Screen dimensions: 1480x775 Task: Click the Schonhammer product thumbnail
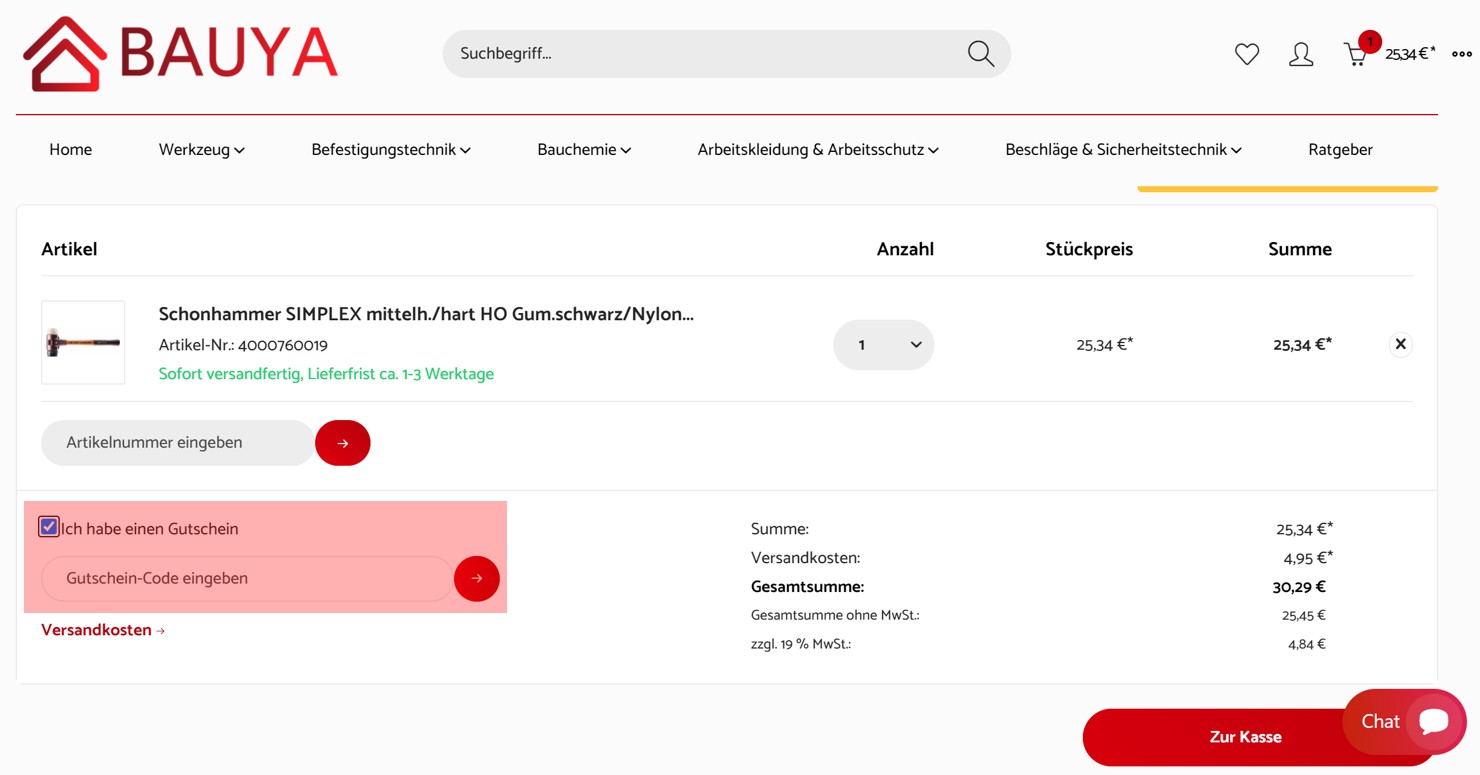click(83, 343)
